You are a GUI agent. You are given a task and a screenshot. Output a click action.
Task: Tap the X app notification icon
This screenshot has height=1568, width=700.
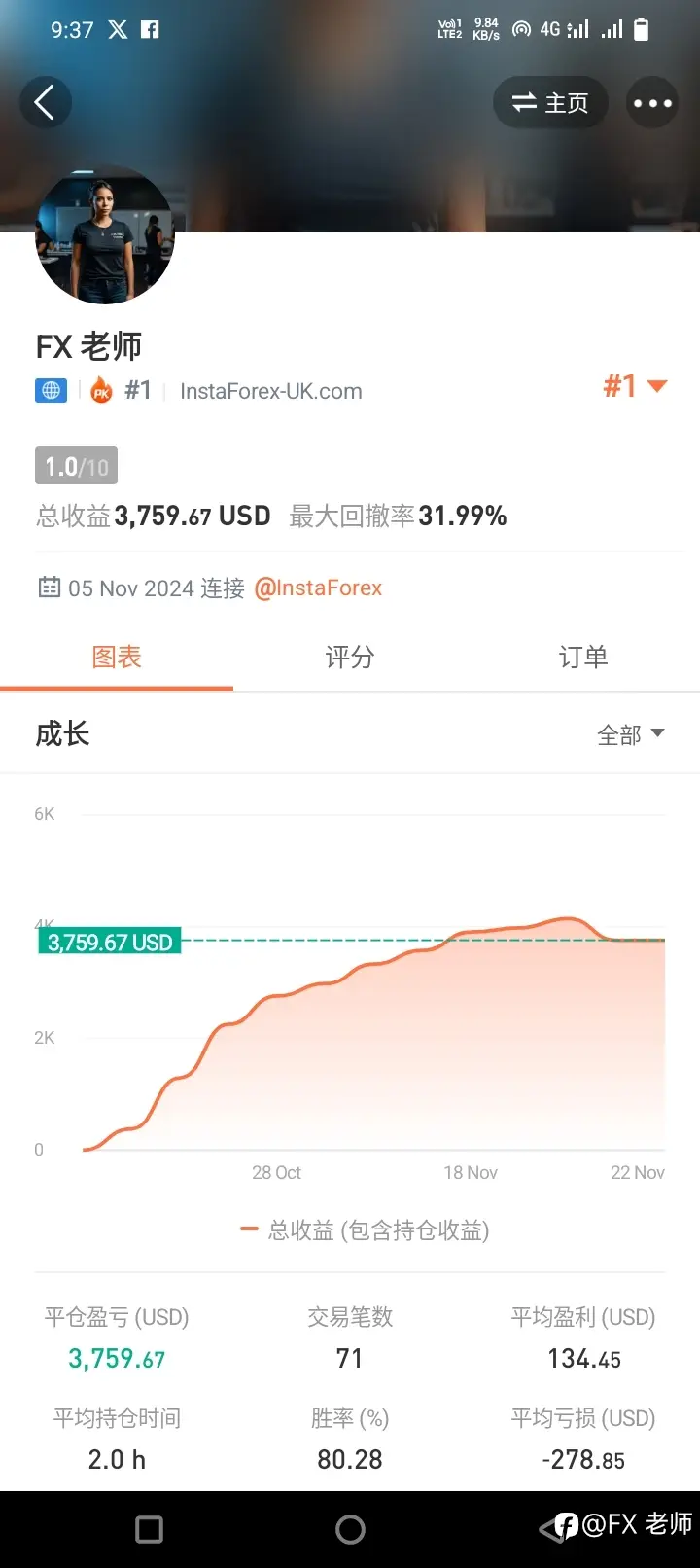[x=118, y=29]
